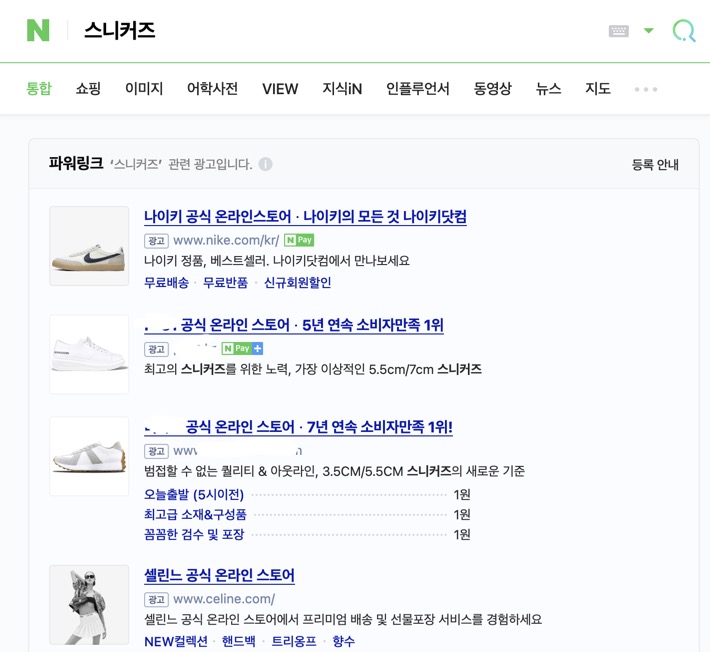Open the NEW컬렉션 sublink
This screenshot has height=652, width=710.
[x=176, y=641]
